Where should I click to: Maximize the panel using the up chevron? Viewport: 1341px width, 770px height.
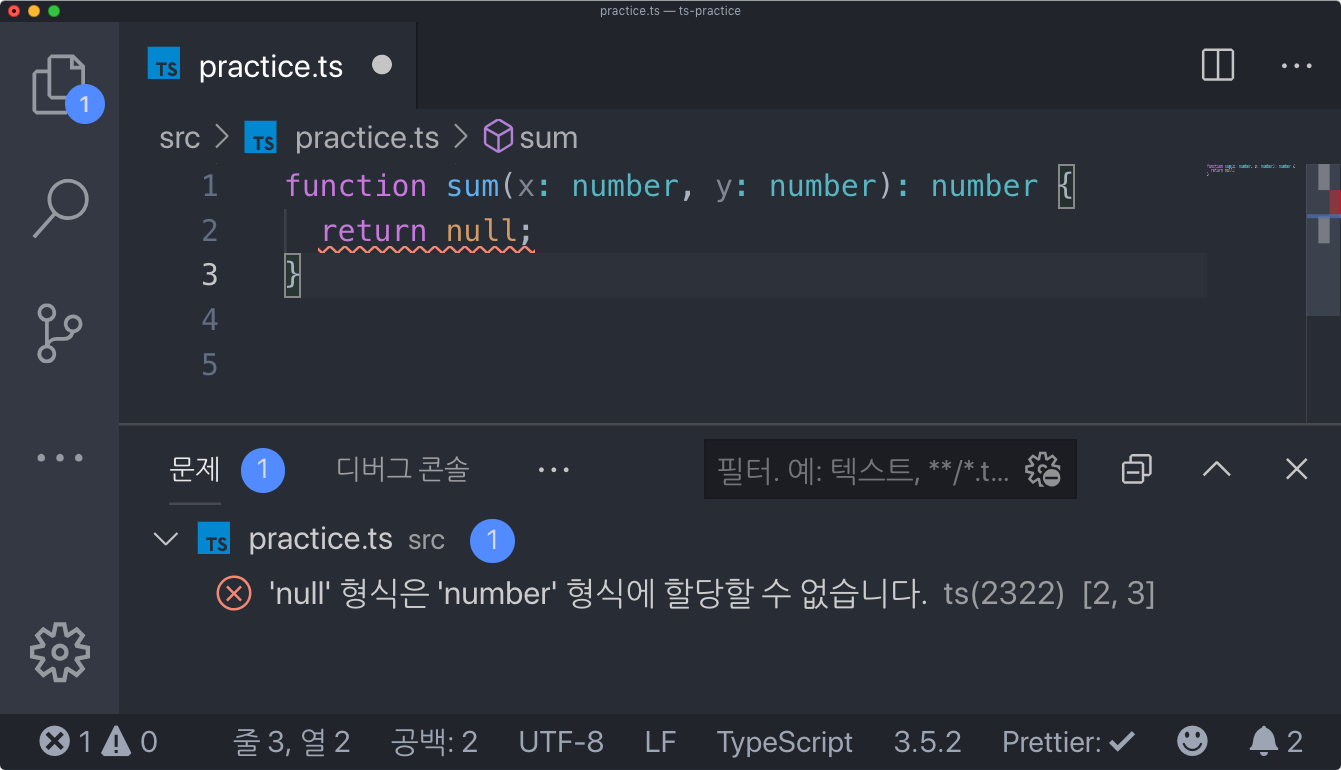[1216, 469]
